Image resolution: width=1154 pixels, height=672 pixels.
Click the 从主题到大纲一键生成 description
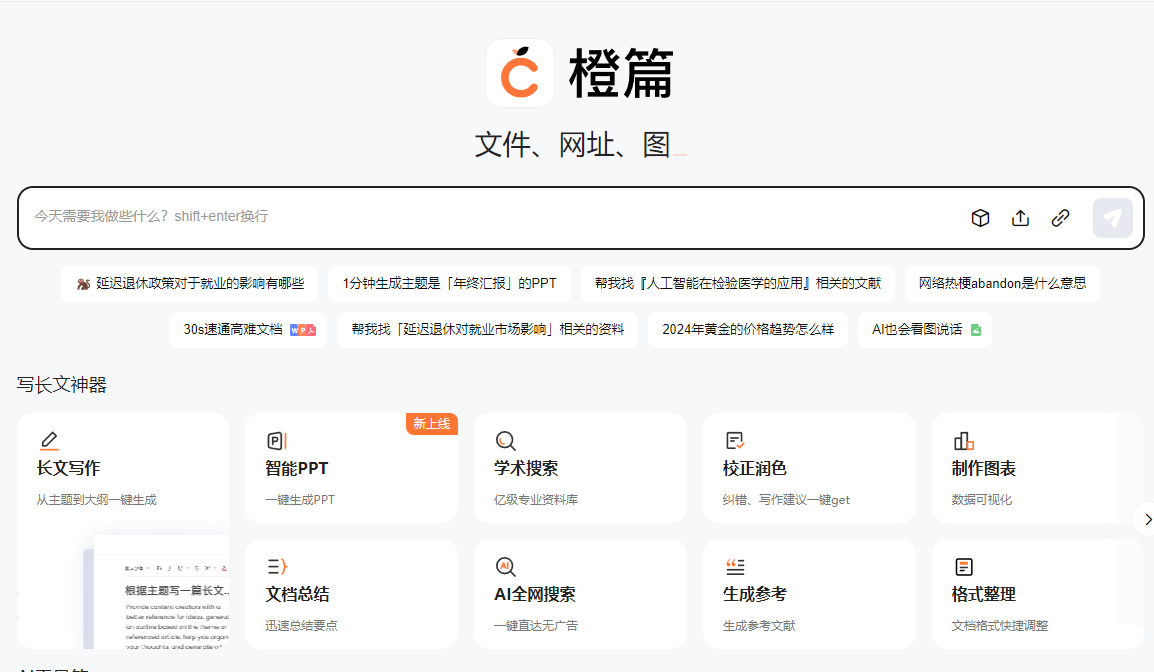coord(96,500)
